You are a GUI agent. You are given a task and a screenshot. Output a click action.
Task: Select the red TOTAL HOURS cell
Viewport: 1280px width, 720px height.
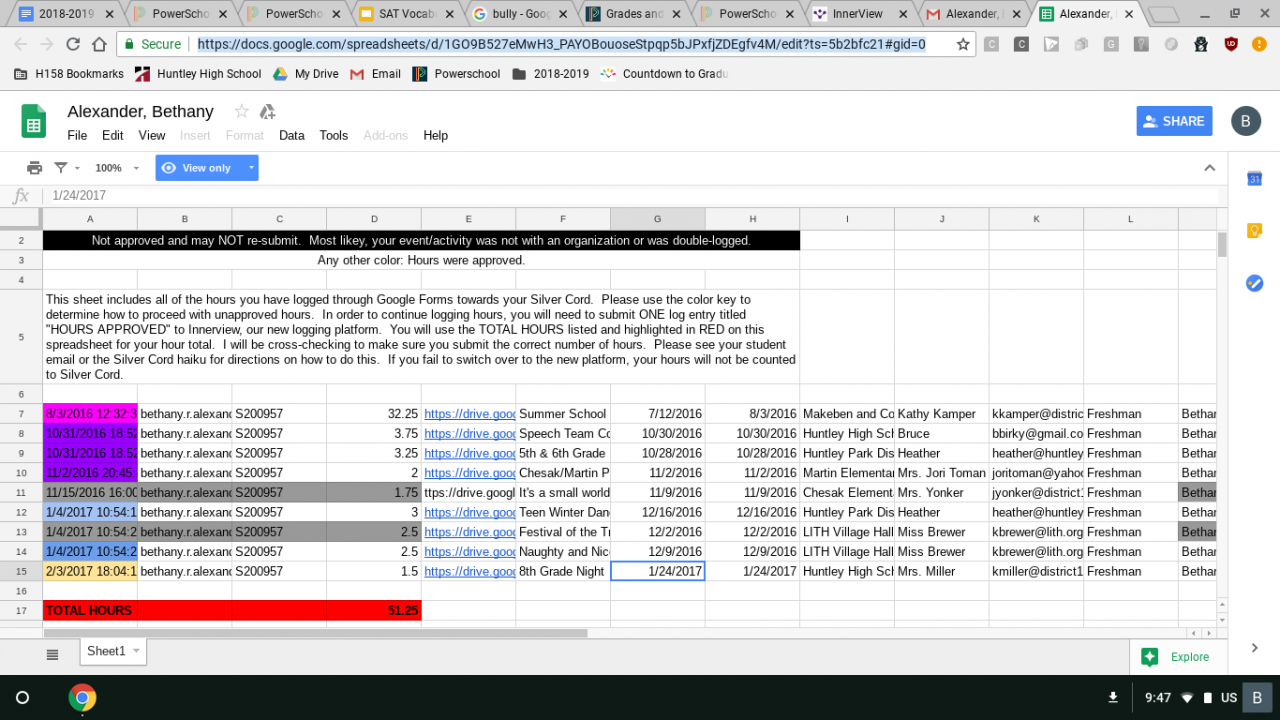coord(89,611)
